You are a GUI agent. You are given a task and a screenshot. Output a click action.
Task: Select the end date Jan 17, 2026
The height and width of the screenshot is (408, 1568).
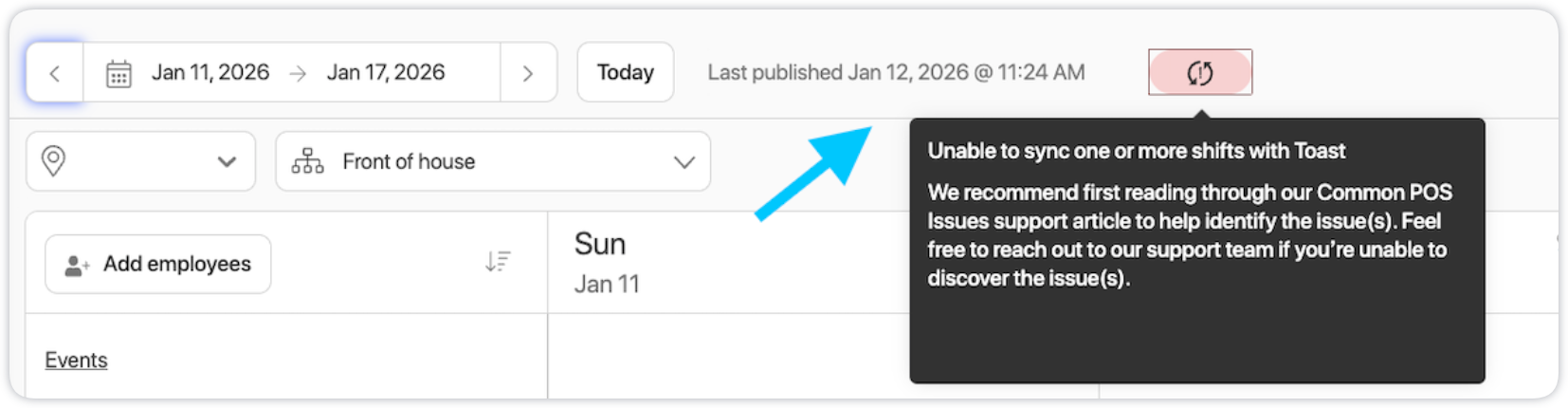pyautogui.click(x=386, y=73)
